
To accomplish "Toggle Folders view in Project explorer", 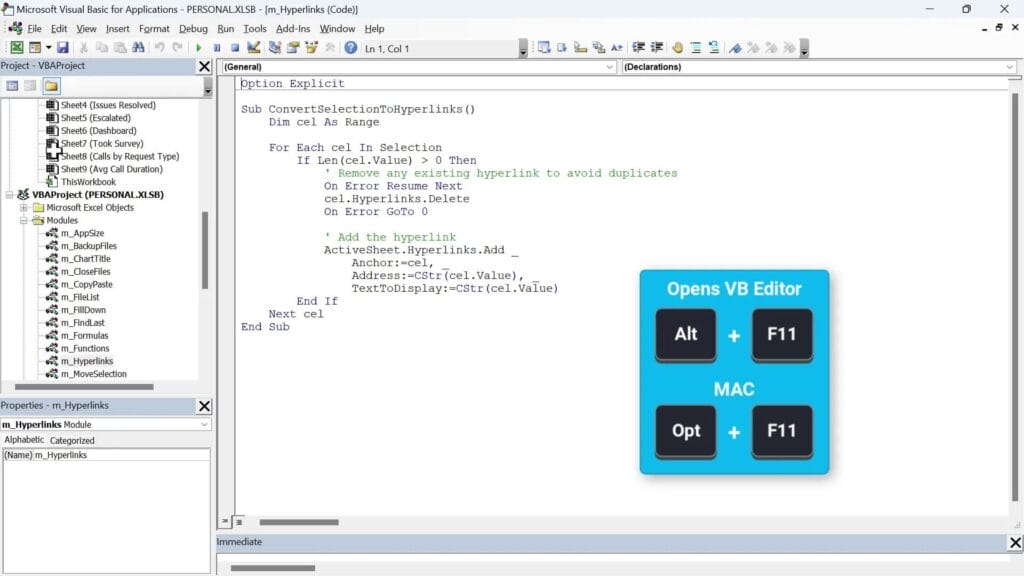I will (x=51, y=86).
